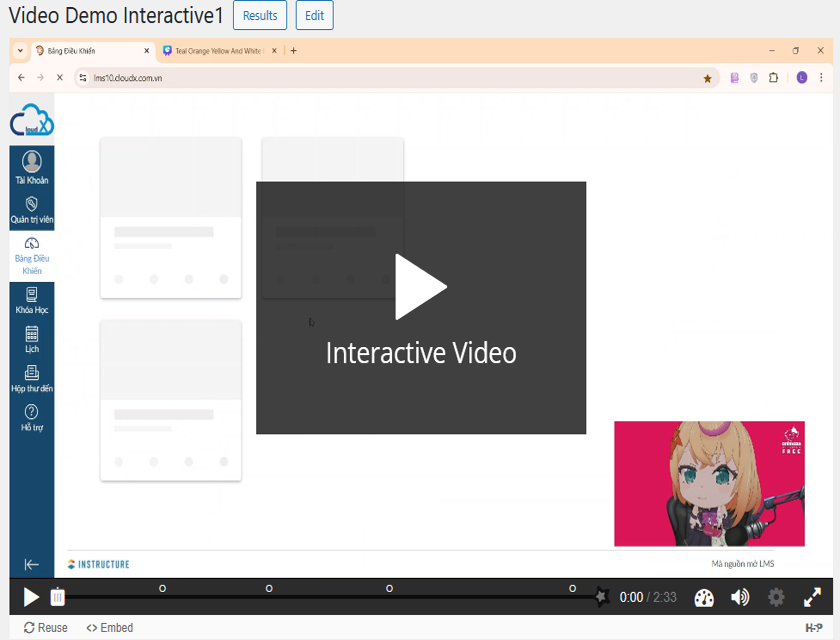Open Khóa Học courses from the sidebar
The width and height of the screenshot is (840, 640).
coord(32,300)
